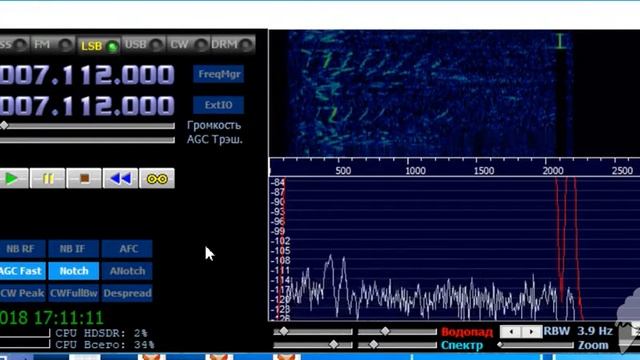Increase RBW with the right arrow
This screenshot has height=360, width=640.
click(531, 332)
